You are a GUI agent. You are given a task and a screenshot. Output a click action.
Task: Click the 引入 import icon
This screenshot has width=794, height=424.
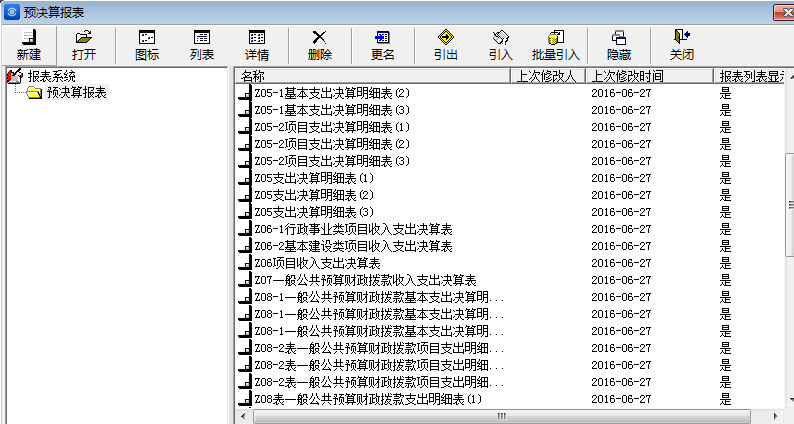coord(500,45)
